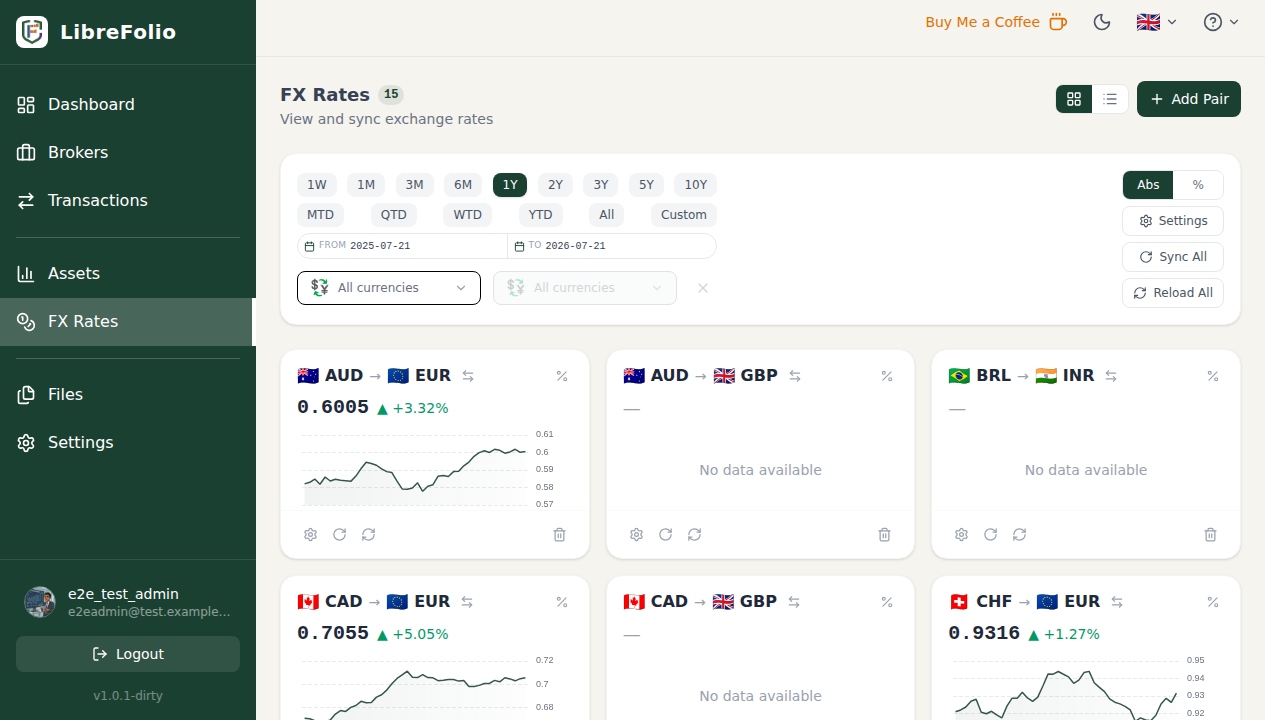The height and width of the screenshot is (720, 1280).
Task: Select the 1M range
Action: click(x=366, y=185)
